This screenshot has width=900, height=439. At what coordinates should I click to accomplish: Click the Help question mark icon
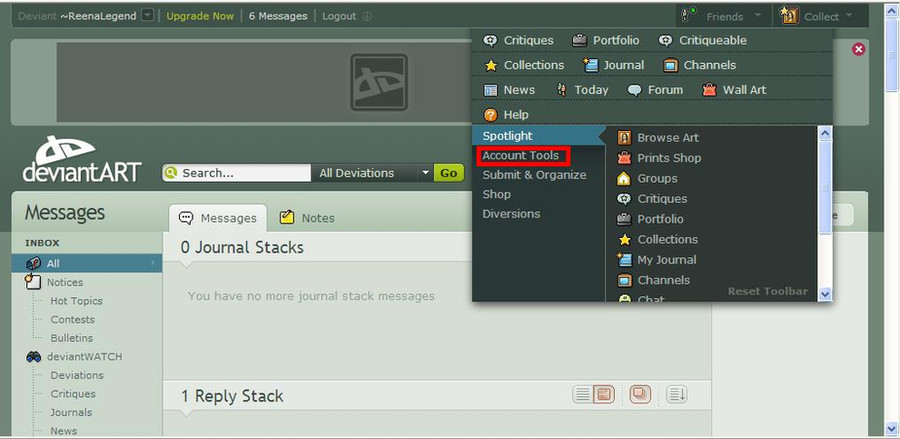[x=490, y=115]
